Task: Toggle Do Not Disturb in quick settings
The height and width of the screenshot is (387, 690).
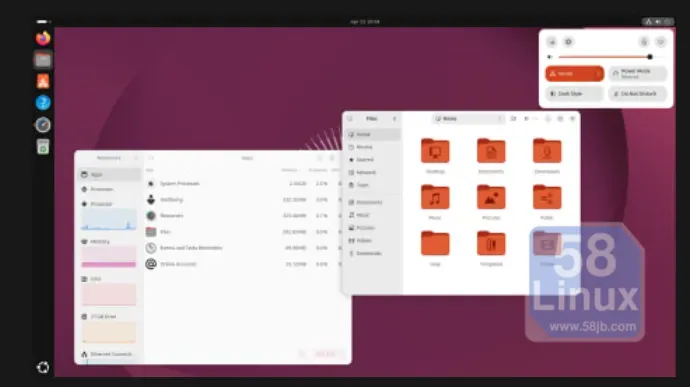Action: point(638,94)
